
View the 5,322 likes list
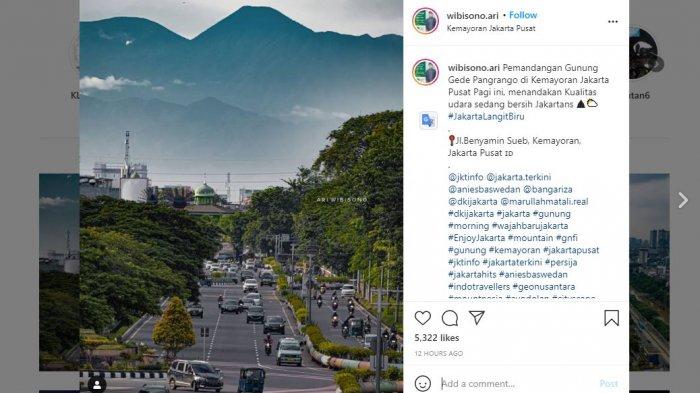point(436,338)
